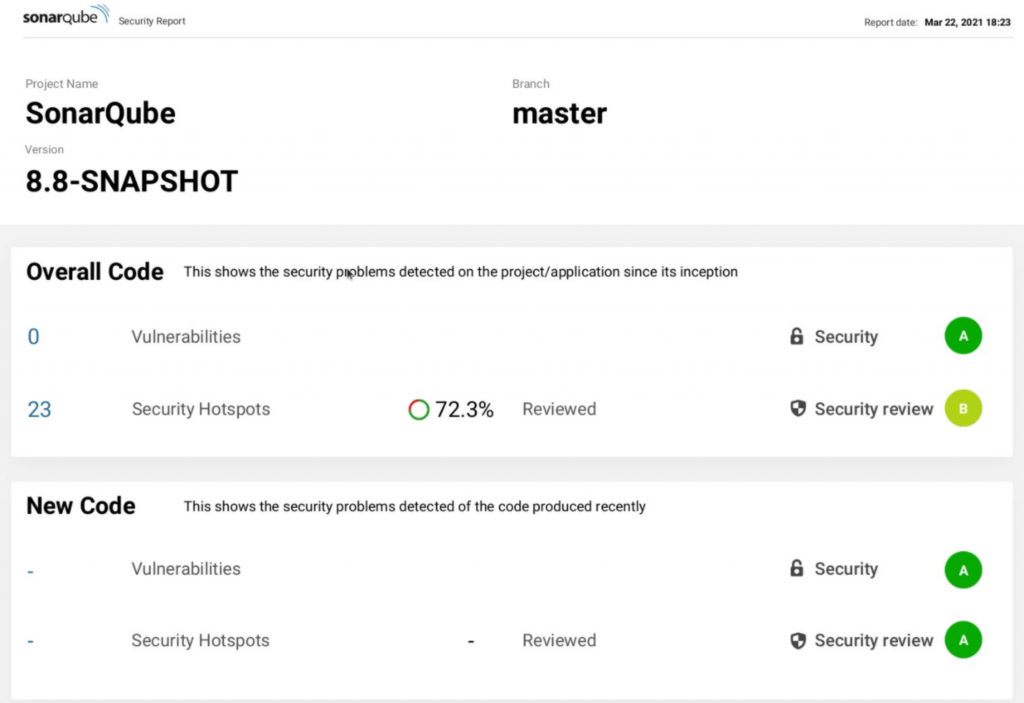Viewport: 1024px width, 703px height.
Task: Click the yellow-green B Security review rating in Overall Code
Action: point(963,408)
